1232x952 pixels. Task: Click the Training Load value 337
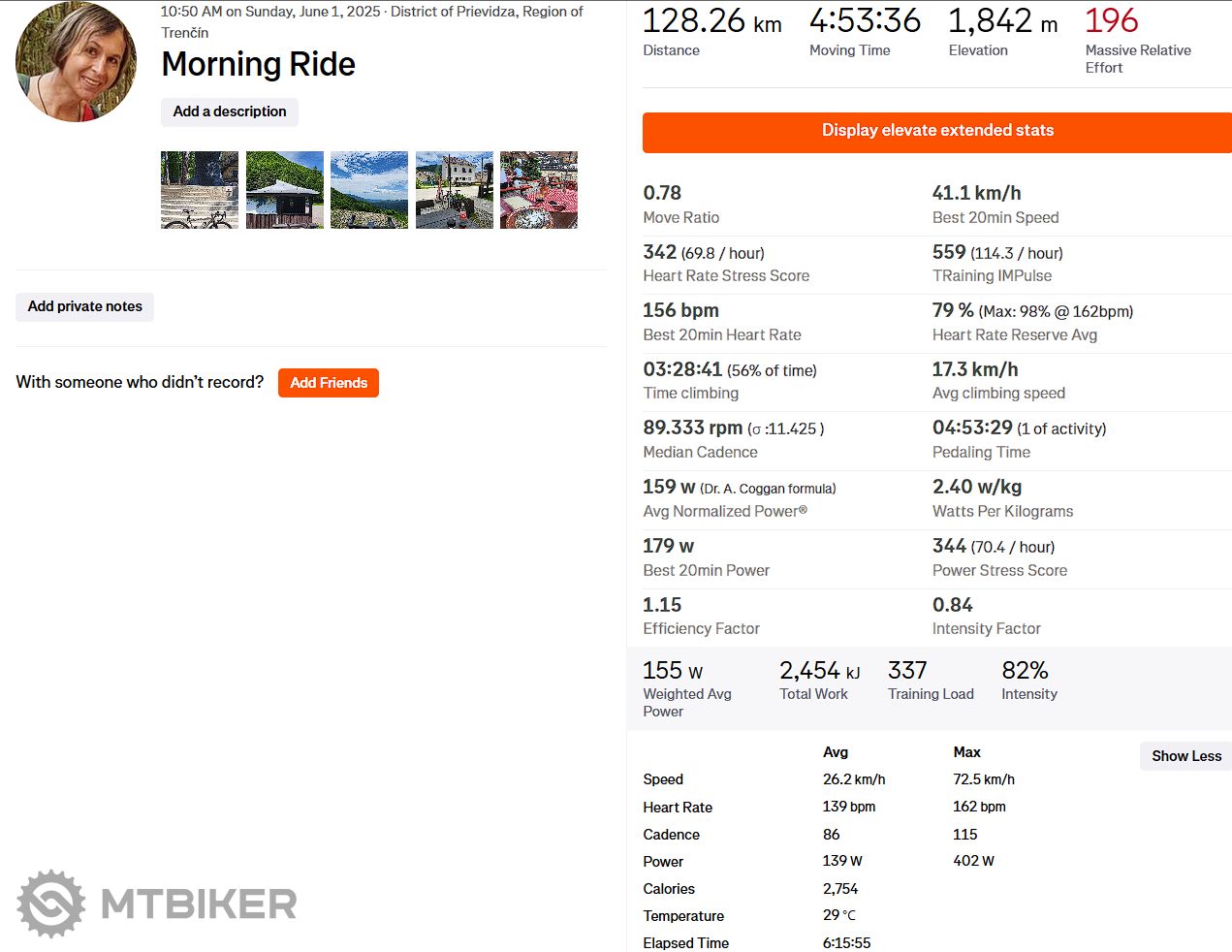[x=907, y=671]
